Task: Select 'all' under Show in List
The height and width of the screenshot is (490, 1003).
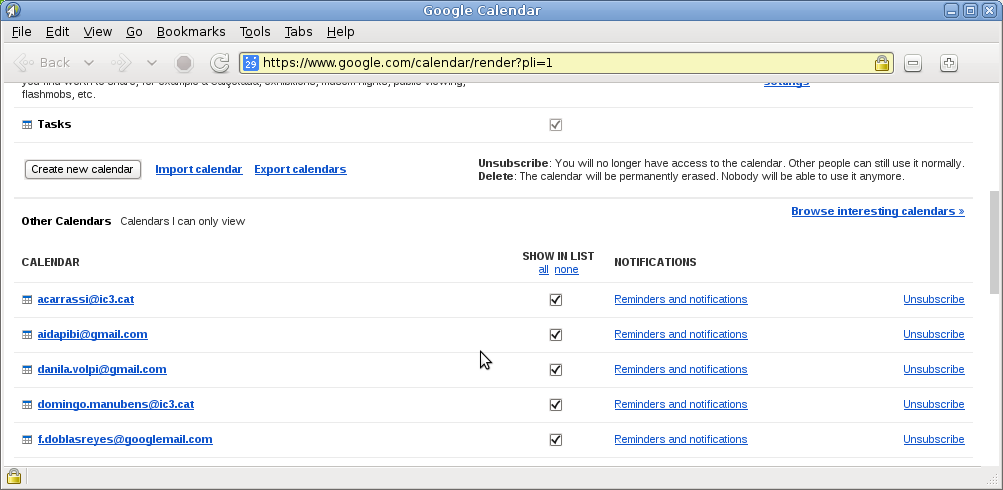Action: [x=544, y=269]
